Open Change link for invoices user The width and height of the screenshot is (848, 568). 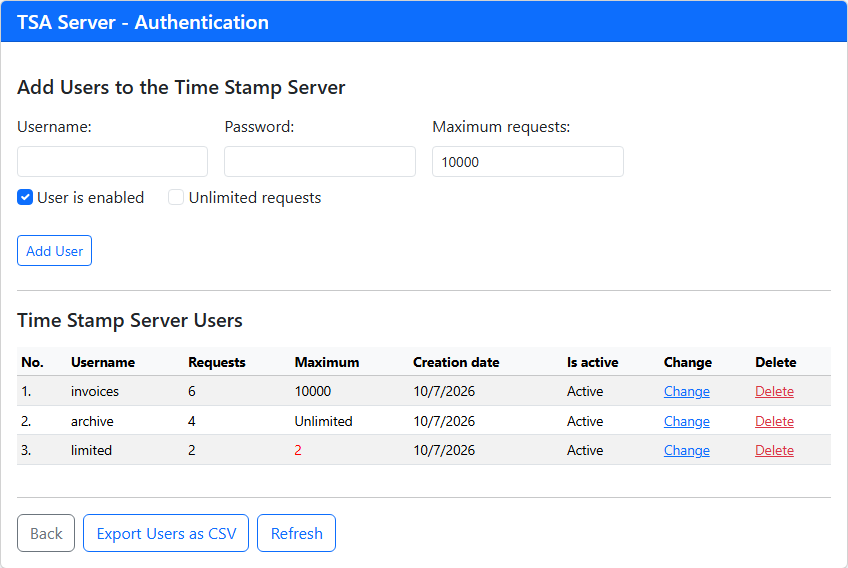pyautogui.click(x=686, y=391)
